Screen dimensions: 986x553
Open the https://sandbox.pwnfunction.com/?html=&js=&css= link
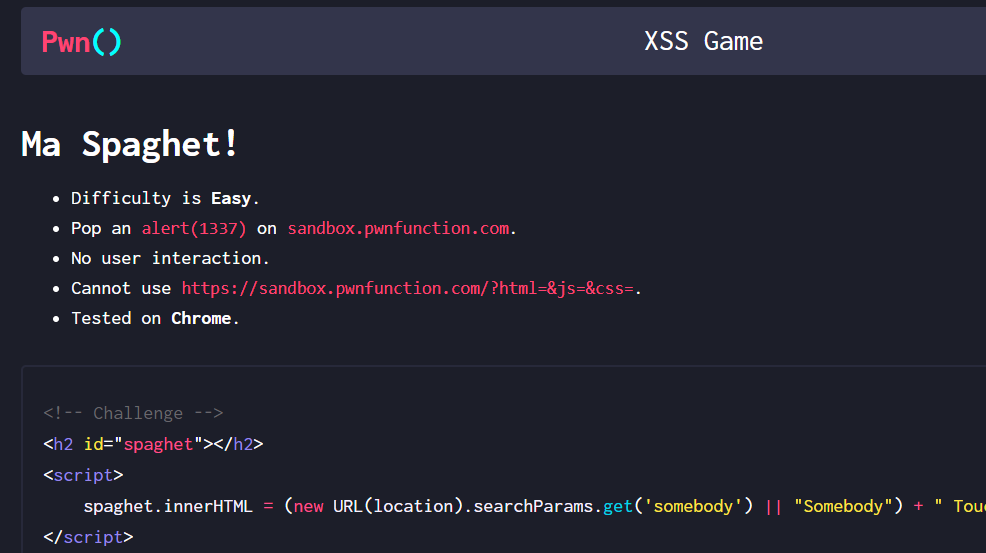pyautogui.click(x=407, y=288)
